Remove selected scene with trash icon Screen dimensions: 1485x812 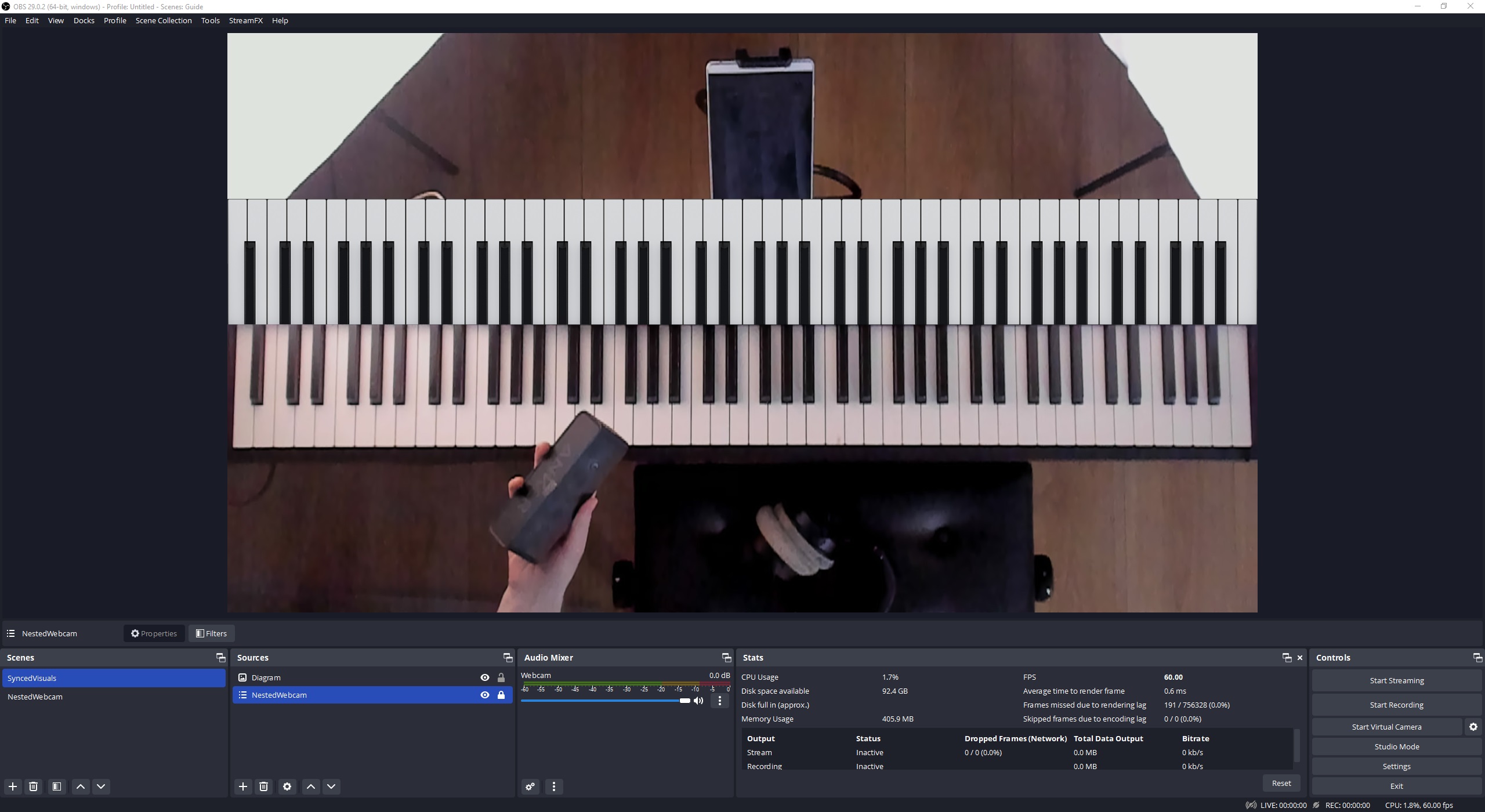click(x=34, y=786)
